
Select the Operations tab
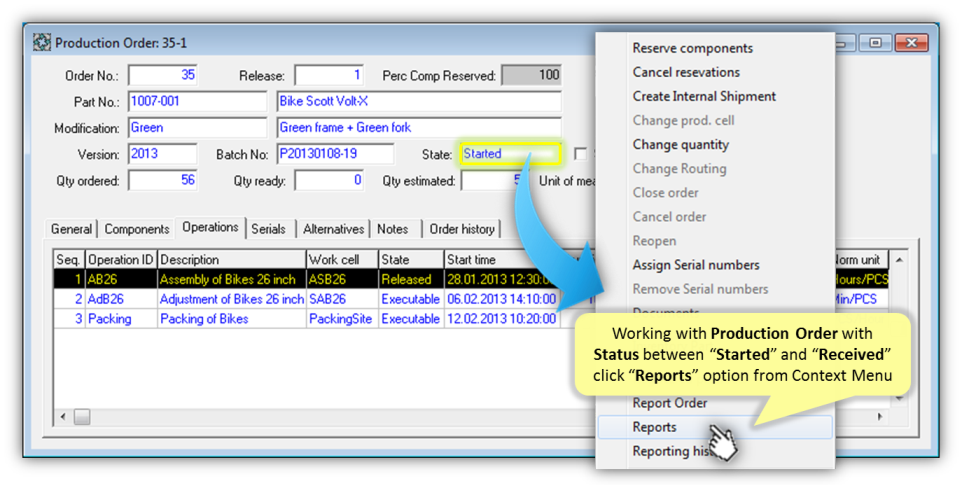point(210,227)
